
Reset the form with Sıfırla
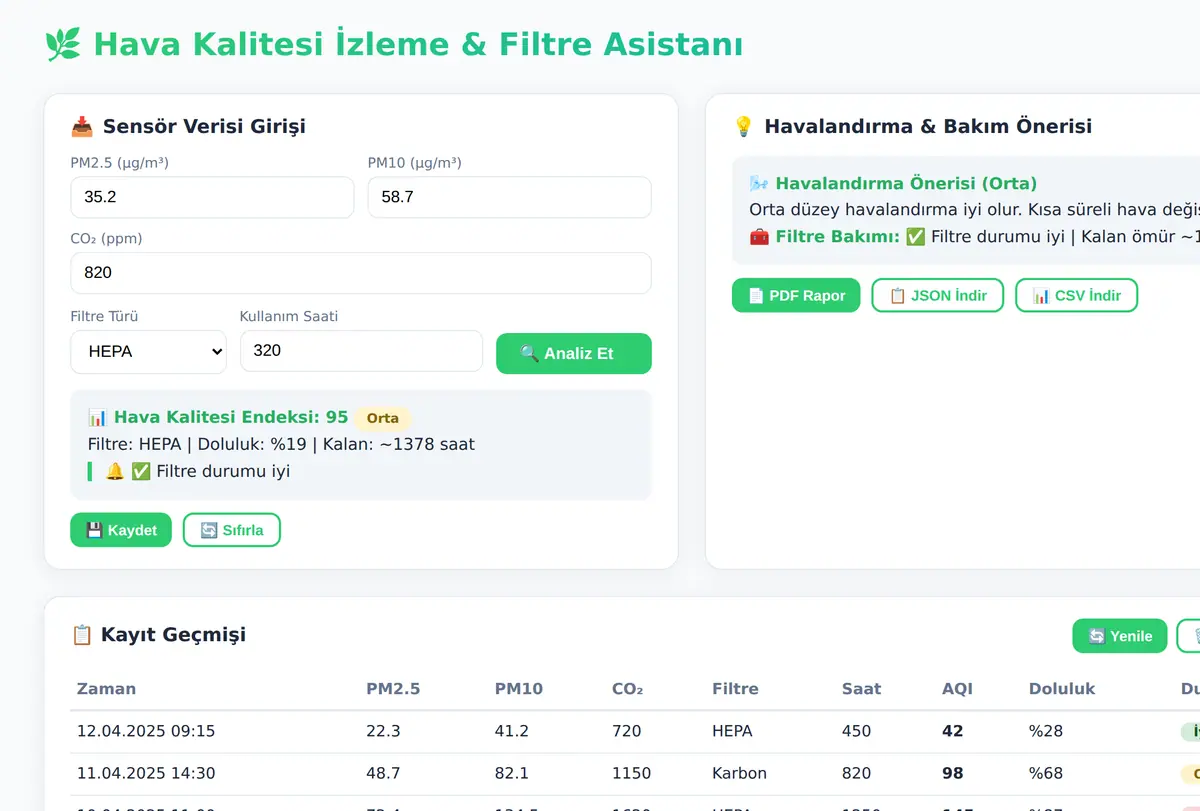(232, 530)
